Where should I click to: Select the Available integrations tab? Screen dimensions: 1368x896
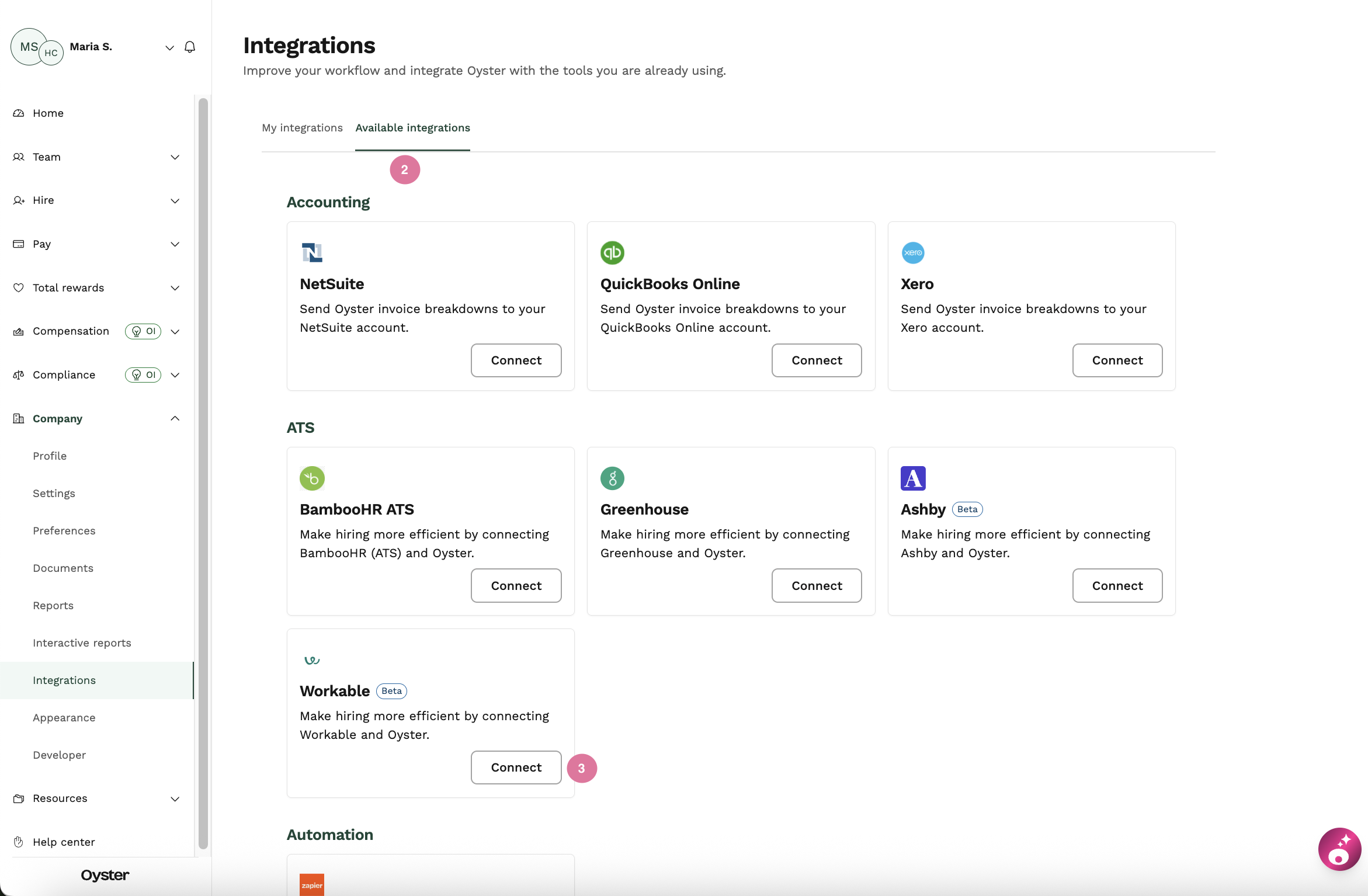click(x=412, y=128)
